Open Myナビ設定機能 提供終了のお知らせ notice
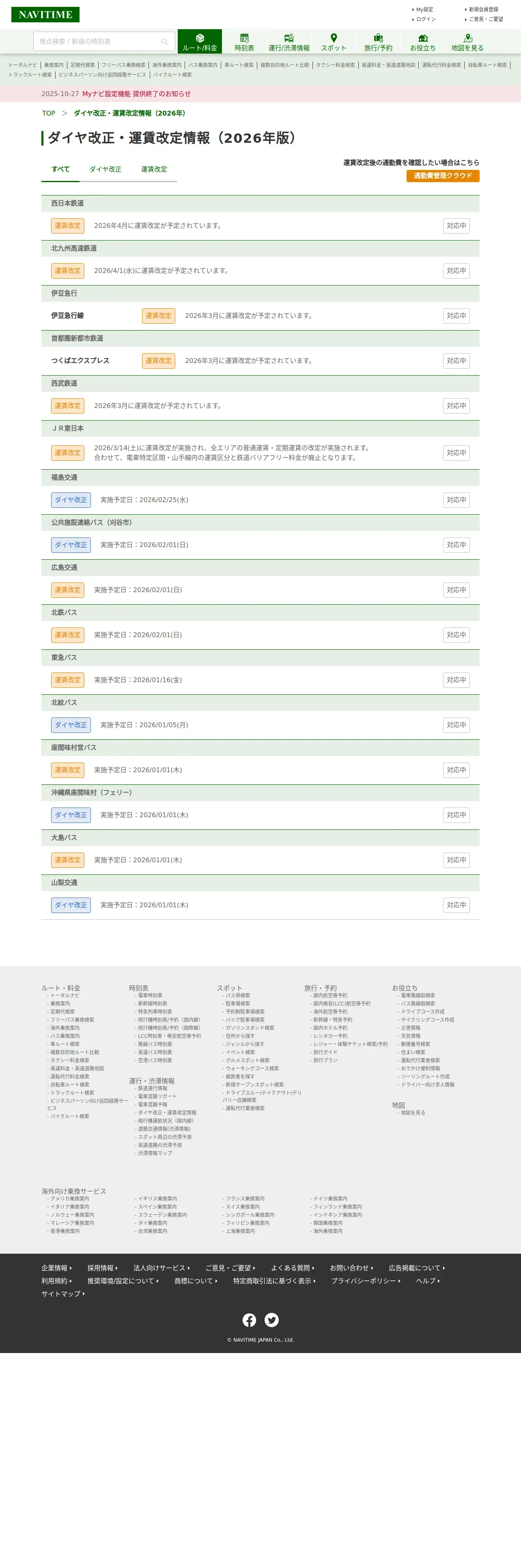The width and height of the screenshot is (521, 1568). 136,94
